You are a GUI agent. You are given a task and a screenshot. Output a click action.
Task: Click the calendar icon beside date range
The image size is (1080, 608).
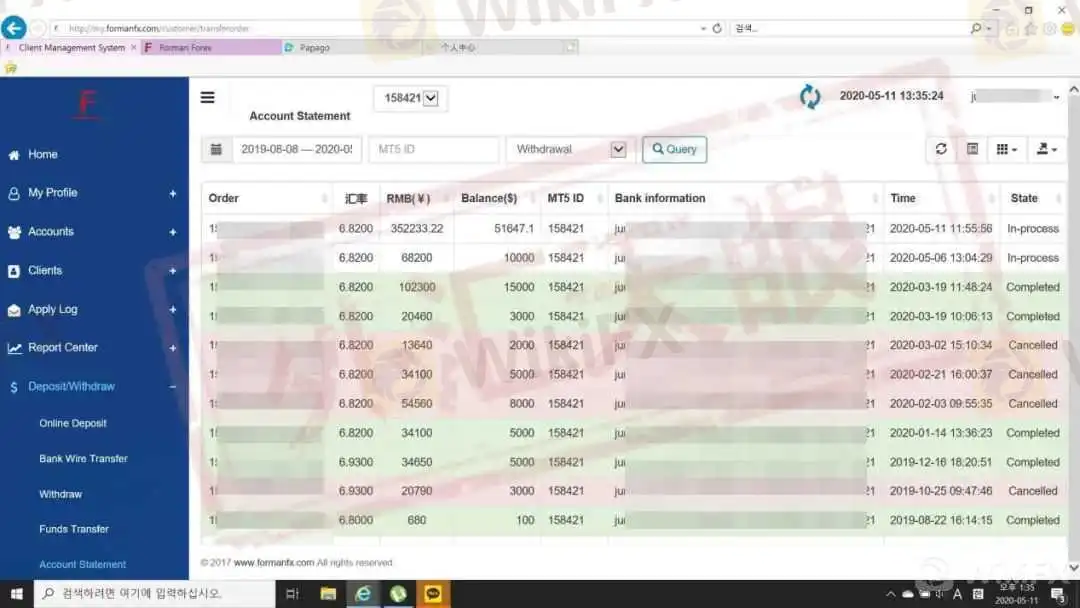tap(216, 150)
